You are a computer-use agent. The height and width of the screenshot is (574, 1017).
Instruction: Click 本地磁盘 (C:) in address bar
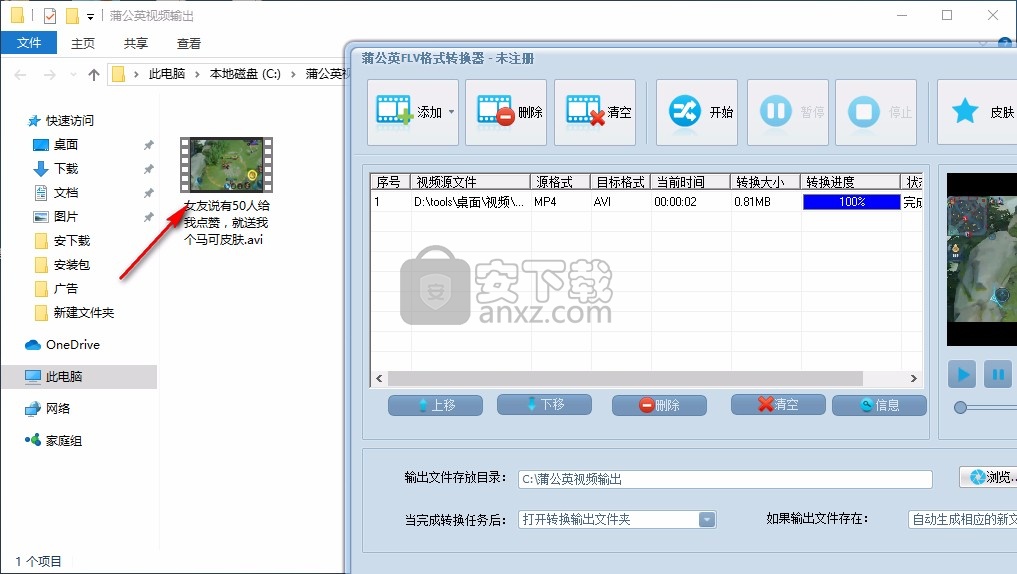(245, 74)
